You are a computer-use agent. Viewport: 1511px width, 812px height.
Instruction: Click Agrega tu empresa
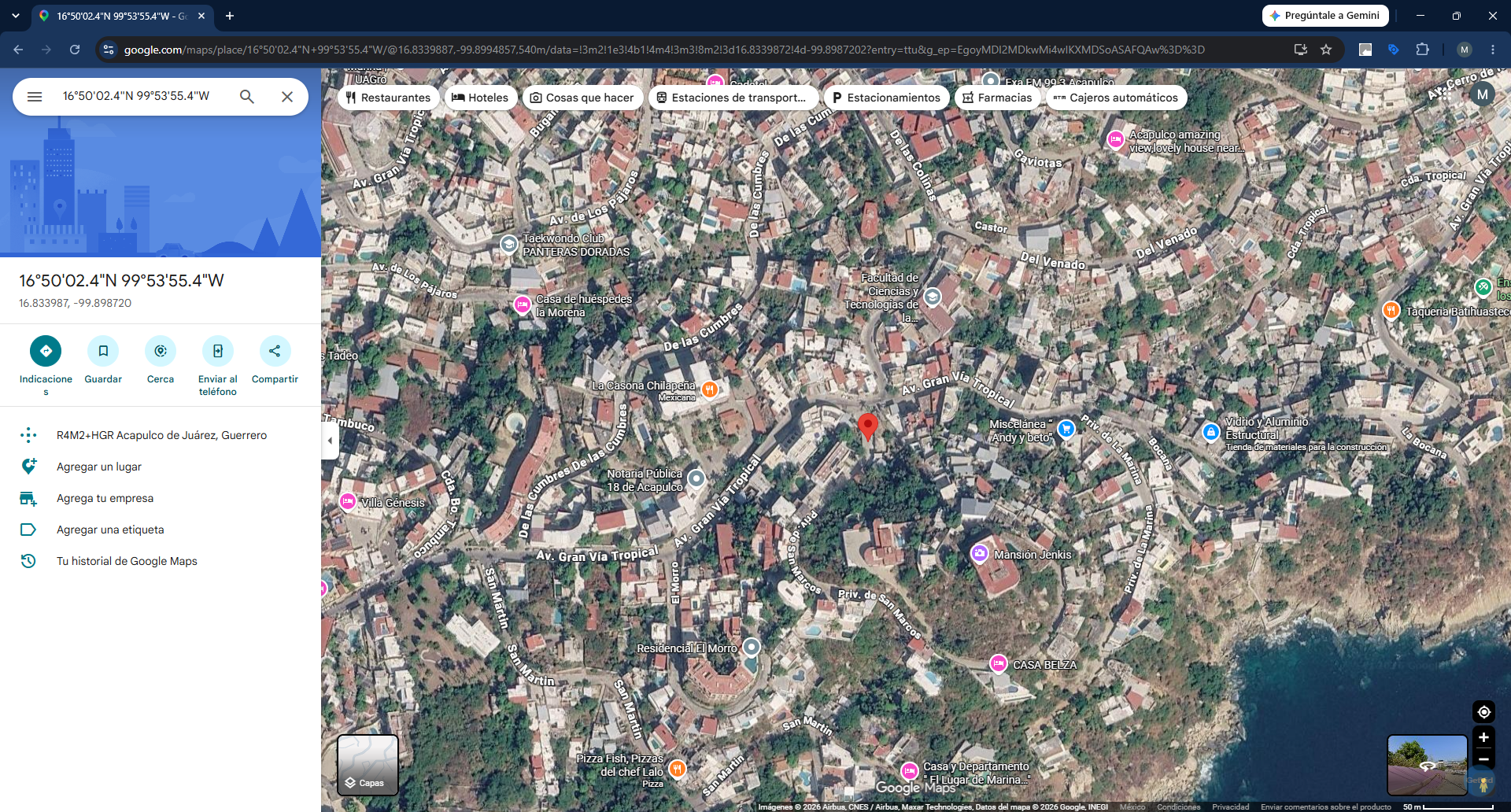tap(161, 498)
